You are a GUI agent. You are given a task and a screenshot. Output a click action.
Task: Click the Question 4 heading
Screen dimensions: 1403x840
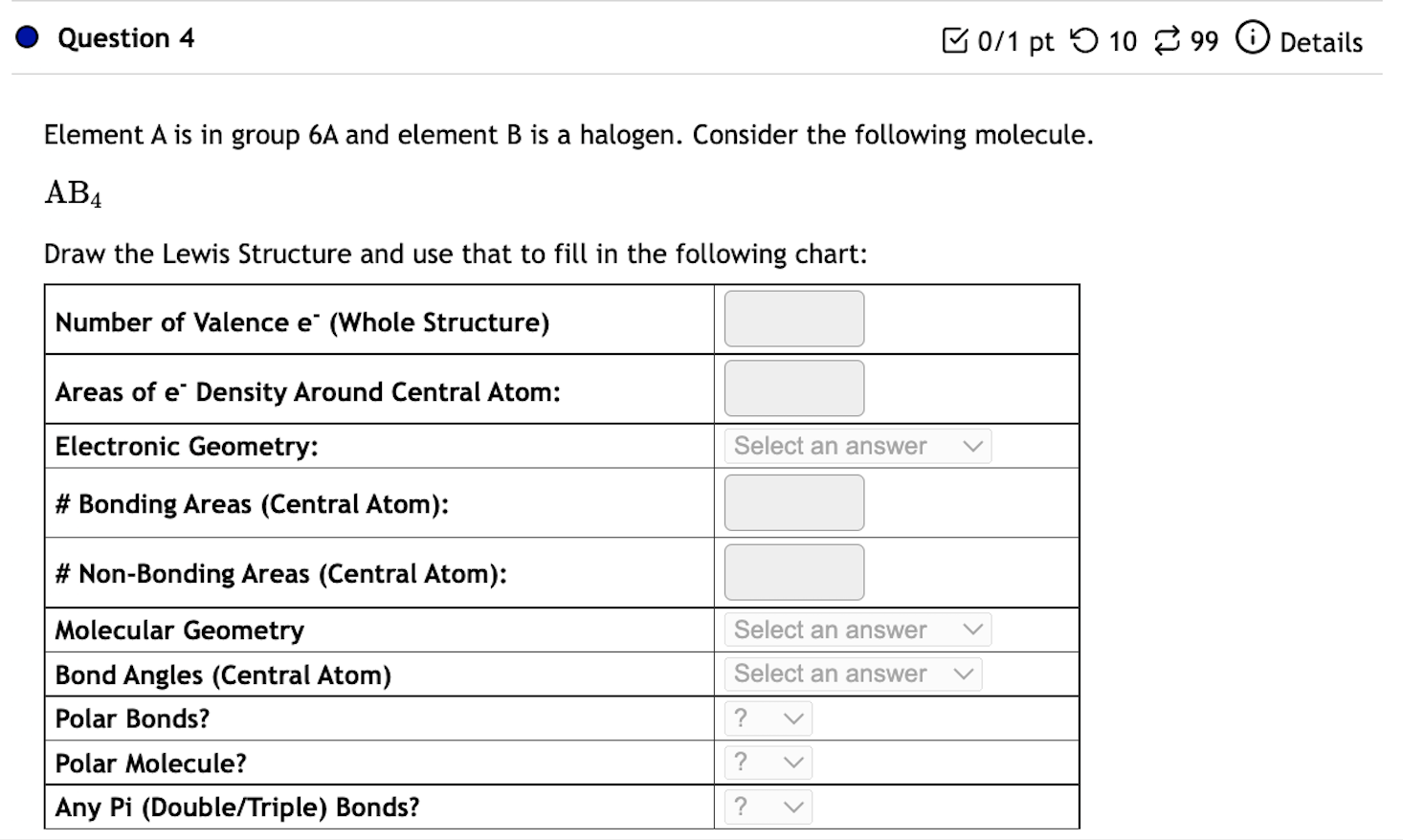126,38
